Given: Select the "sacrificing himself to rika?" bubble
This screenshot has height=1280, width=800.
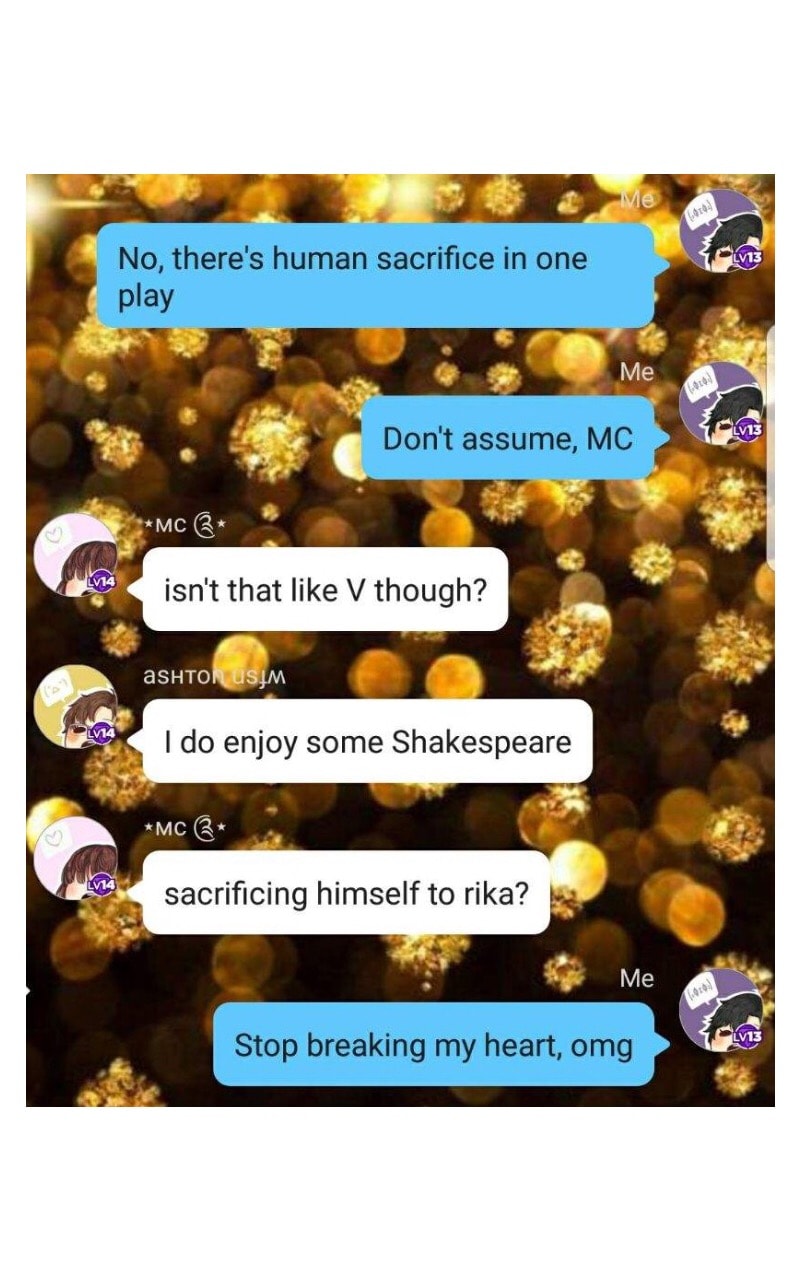Looking at the screenshot, I should (x=346, y=893).
